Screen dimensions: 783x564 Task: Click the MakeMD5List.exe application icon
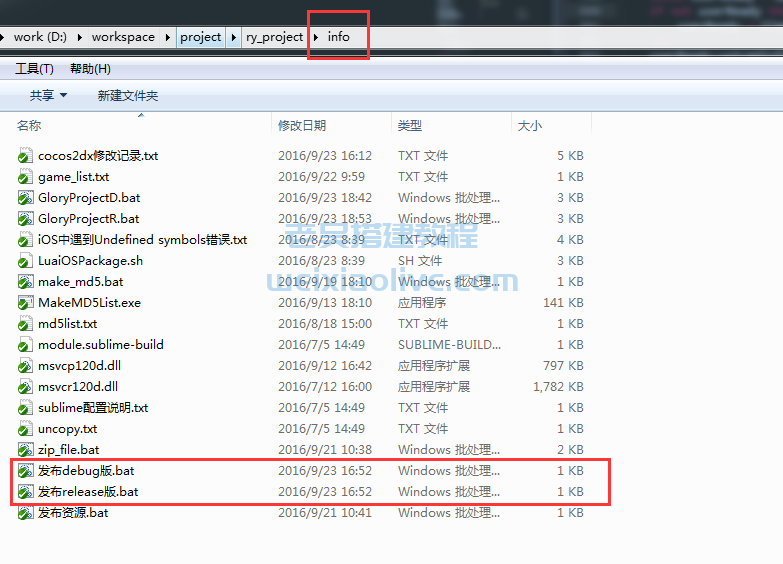(x=25, y=303)
